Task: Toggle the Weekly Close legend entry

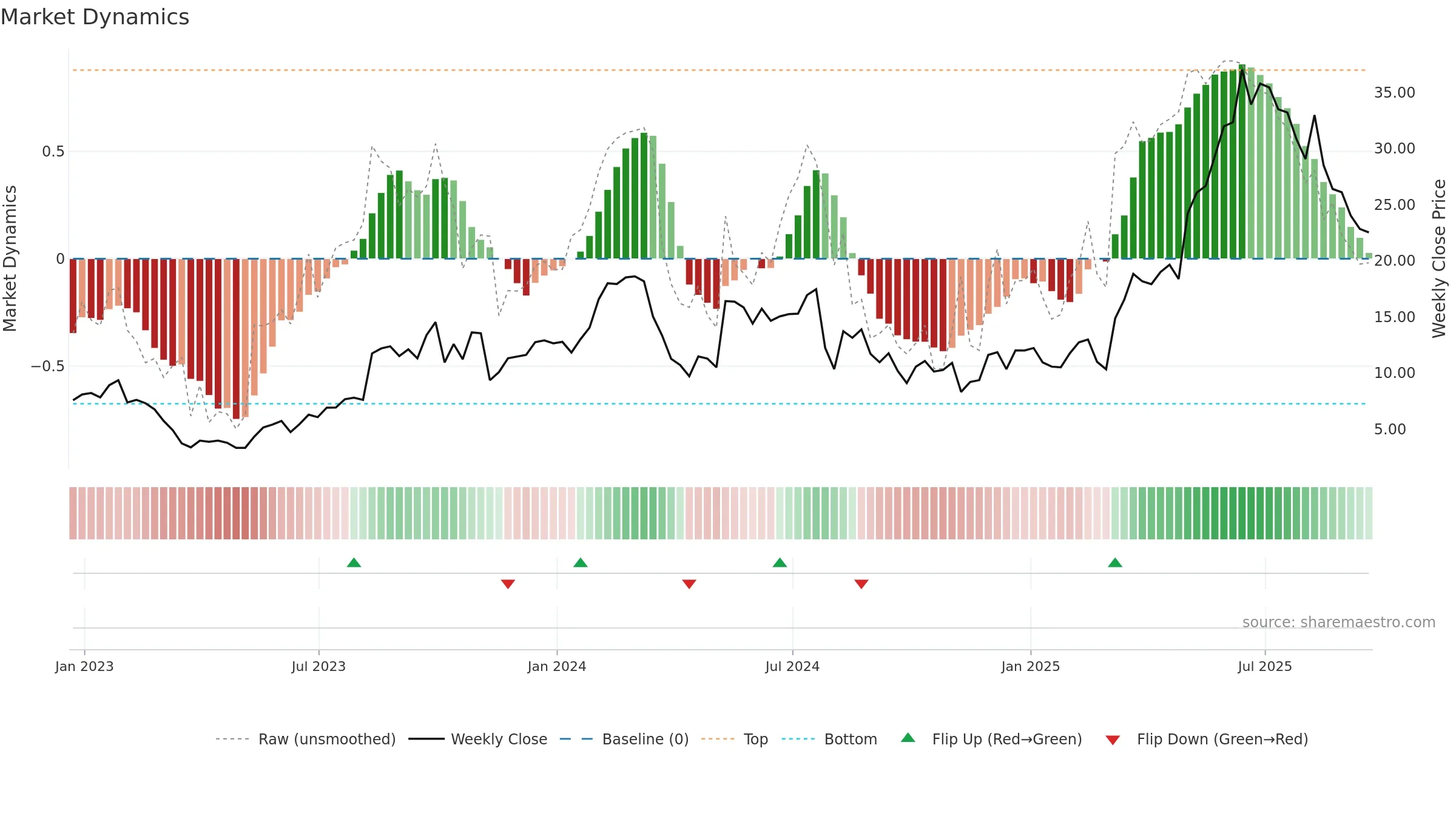Action: [477, 739]
